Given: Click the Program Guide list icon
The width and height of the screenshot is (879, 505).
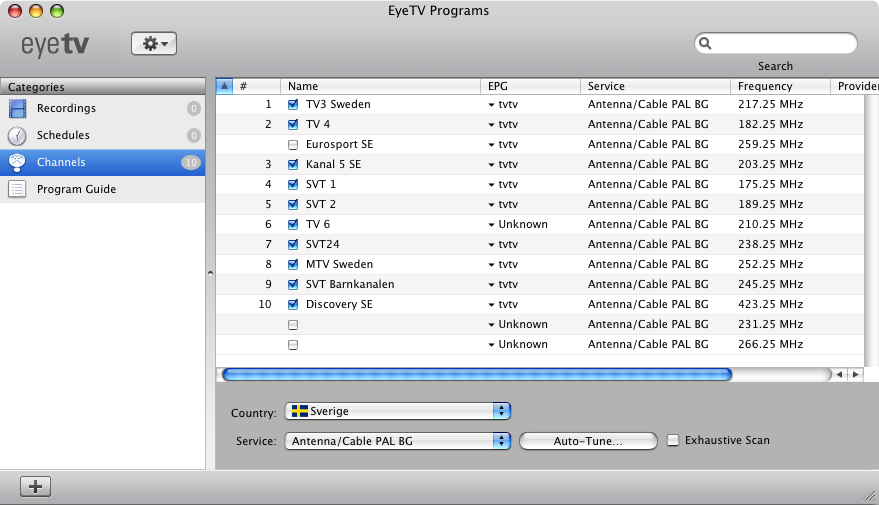Looking at the screenshot, I should 18,189.
